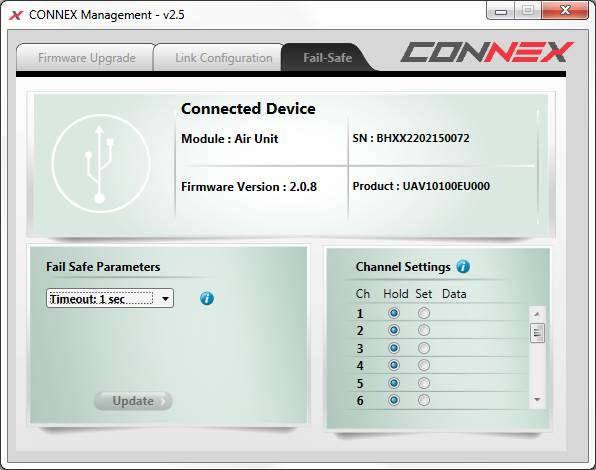The height and width of the screenshot is (470, 596).
Task: Select Set radio button for channel 4
Action: tap(424, 365)
